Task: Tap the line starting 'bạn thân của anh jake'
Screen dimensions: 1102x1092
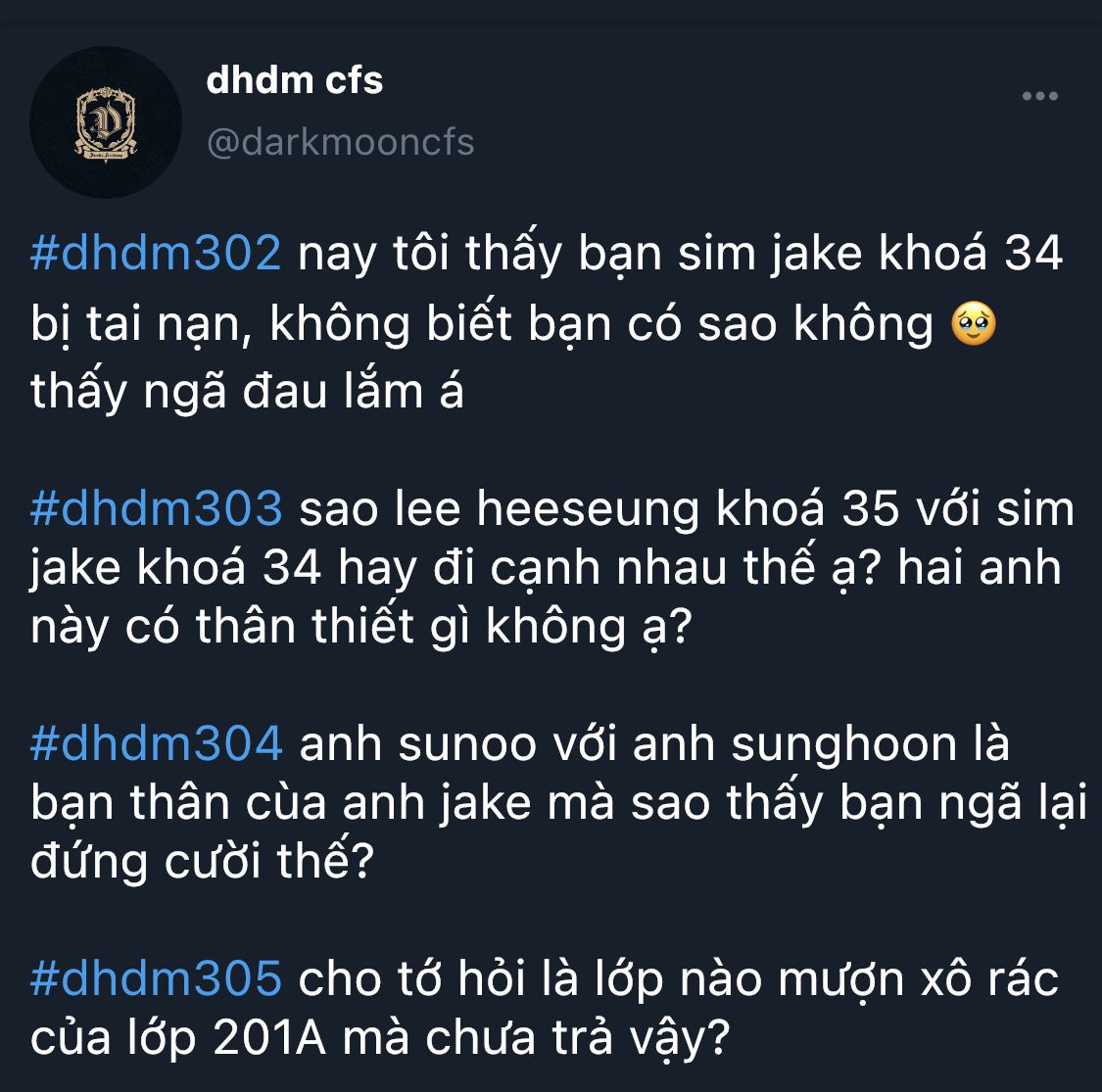Action: pyautogui.click(x=558, y=802)
